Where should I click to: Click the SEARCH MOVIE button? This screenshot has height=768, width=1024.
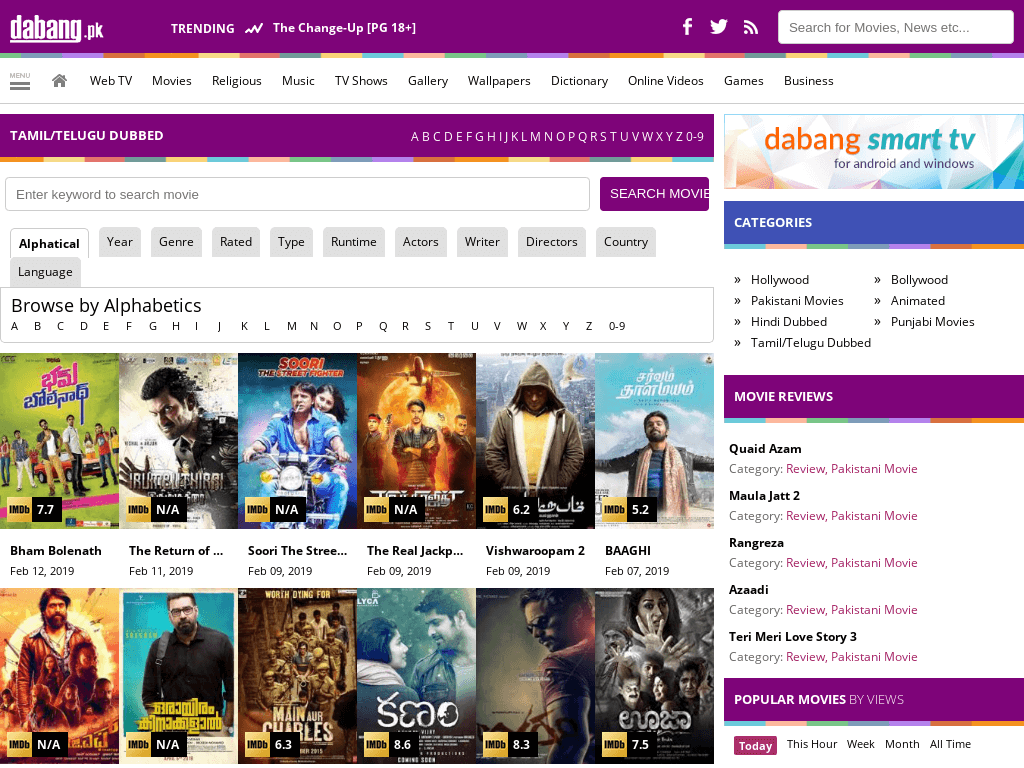(654, 194)
